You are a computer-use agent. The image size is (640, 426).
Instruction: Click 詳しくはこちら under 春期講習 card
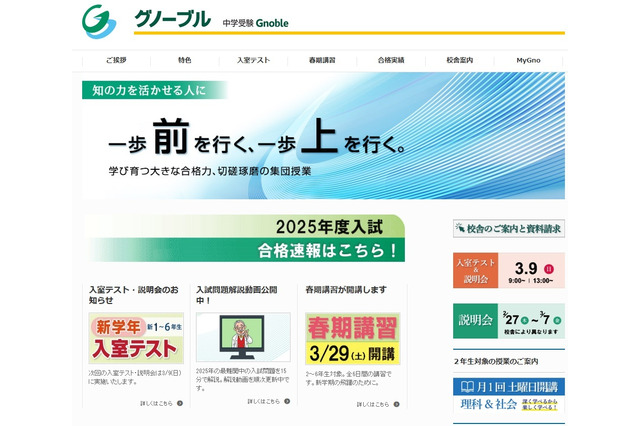(373, 404)
